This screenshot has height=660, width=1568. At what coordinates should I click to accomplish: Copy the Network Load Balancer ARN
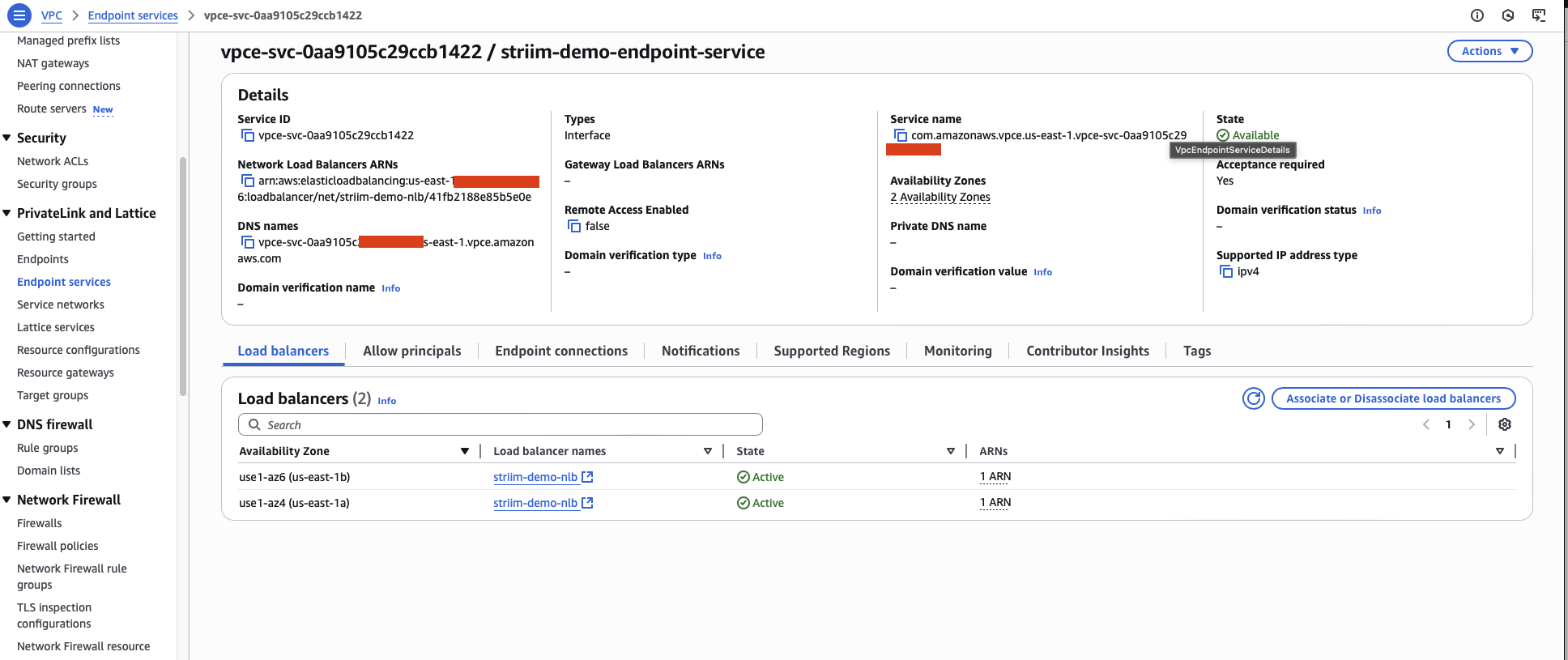pyautogui.click(x=247, y=181)
